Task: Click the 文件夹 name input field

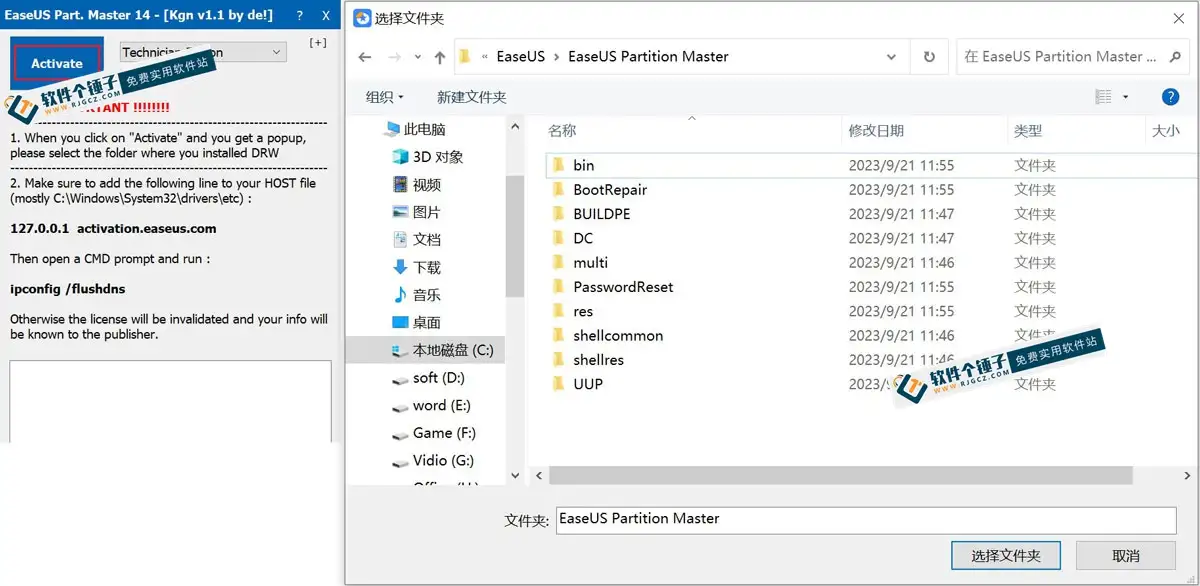Action: click(x=866, y=520)
